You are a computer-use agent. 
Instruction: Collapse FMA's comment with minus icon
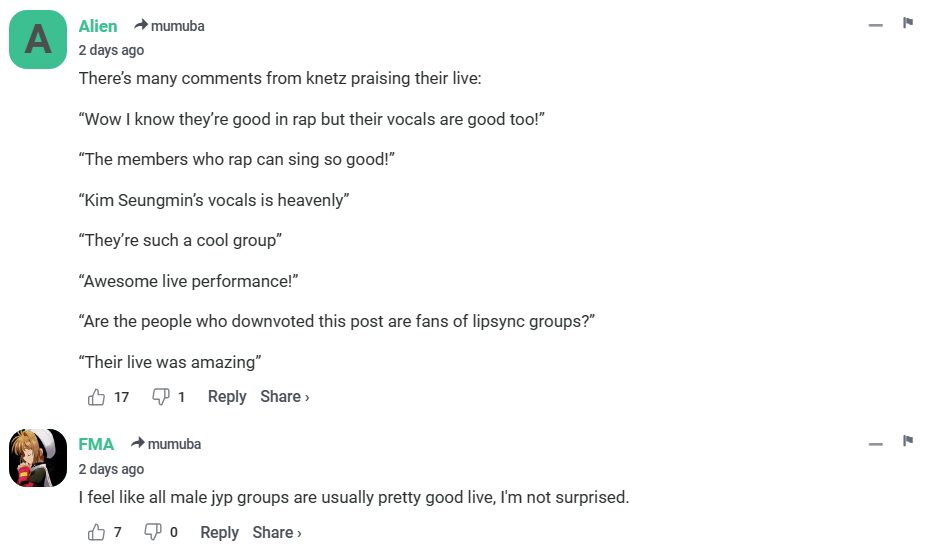point(876,443)
